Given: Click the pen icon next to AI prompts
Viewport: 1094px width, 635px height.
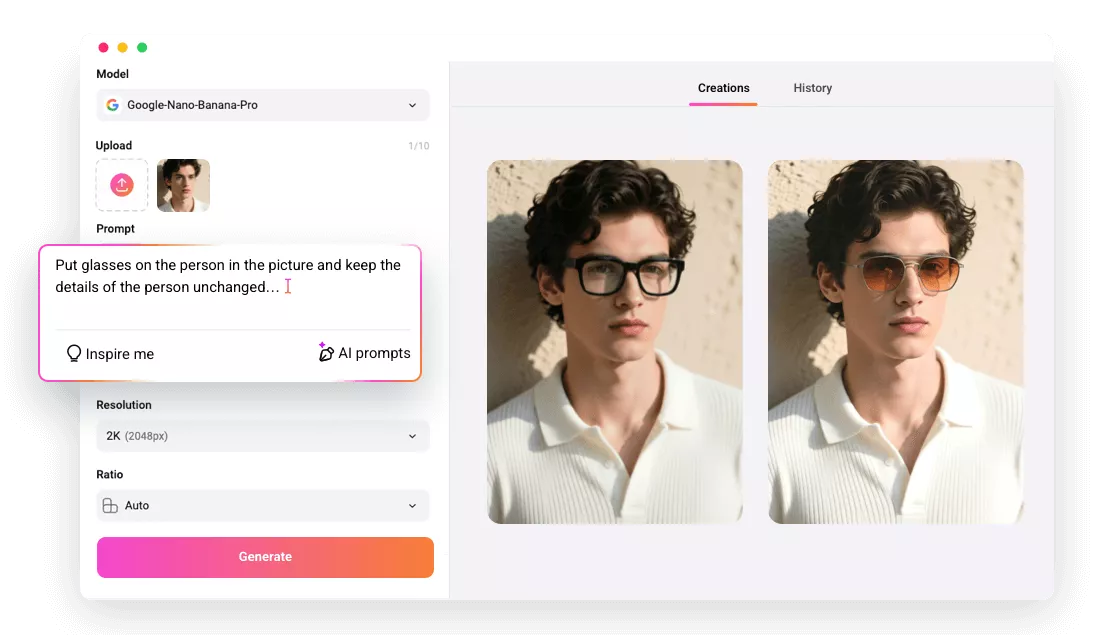Looking at the screenshot, I should pyautogui.click(x=325, y=355).
